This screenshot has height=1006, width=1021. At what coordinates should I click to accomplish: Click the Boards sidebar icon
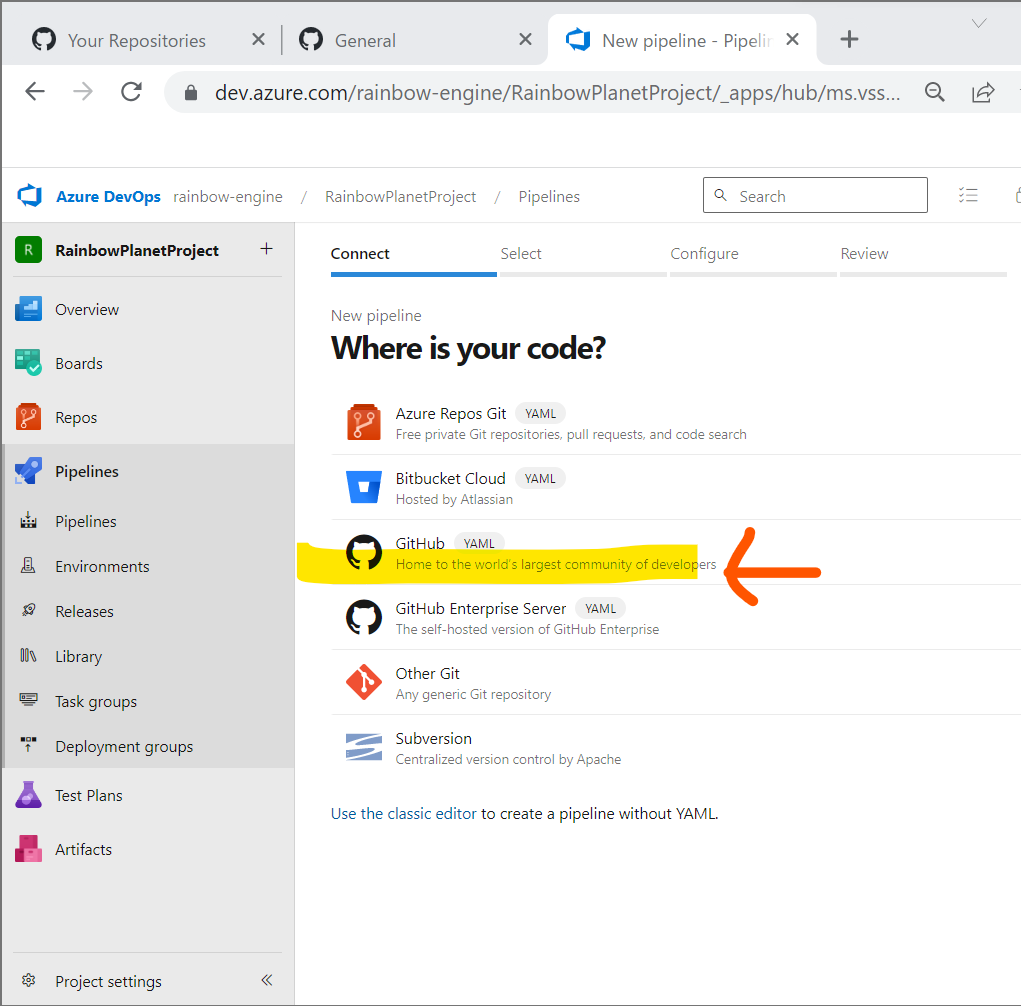29,363
